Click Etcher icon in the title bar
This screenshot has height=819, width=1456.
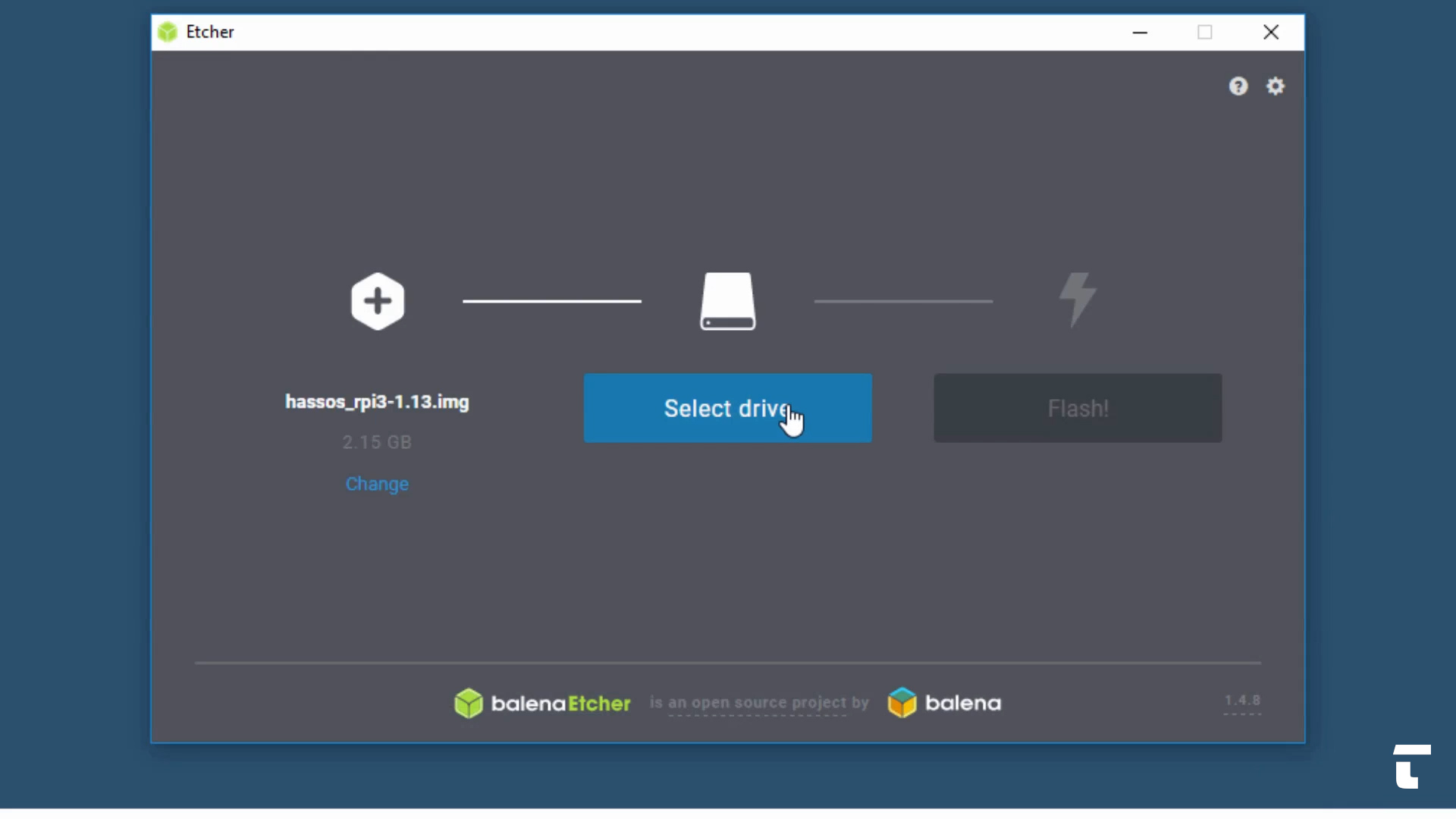click(x=168, y=32)
